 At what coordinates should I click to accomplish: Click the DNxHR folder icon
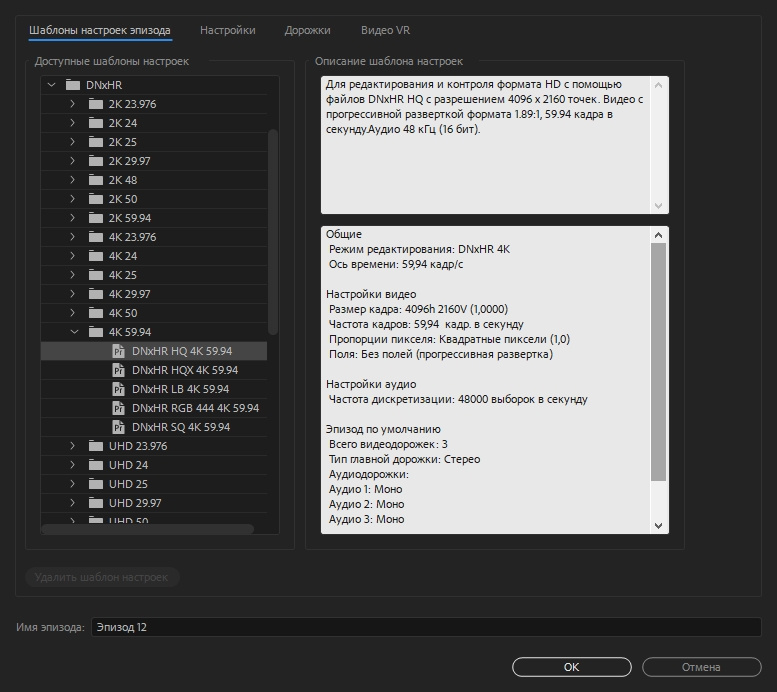point(73,85)
